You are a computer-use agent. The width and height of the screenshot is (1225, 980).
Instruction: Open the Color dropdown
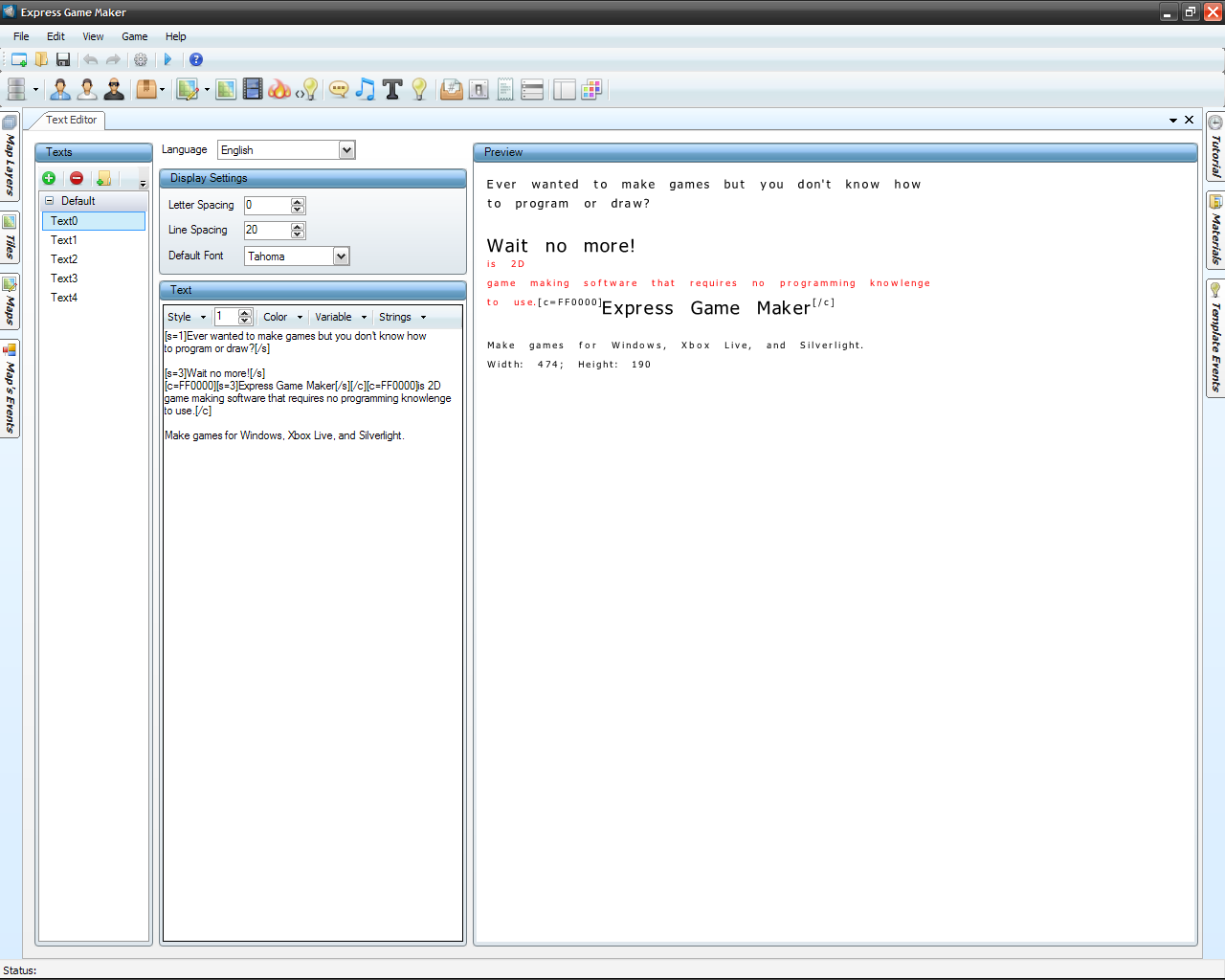tap(282, 317)
